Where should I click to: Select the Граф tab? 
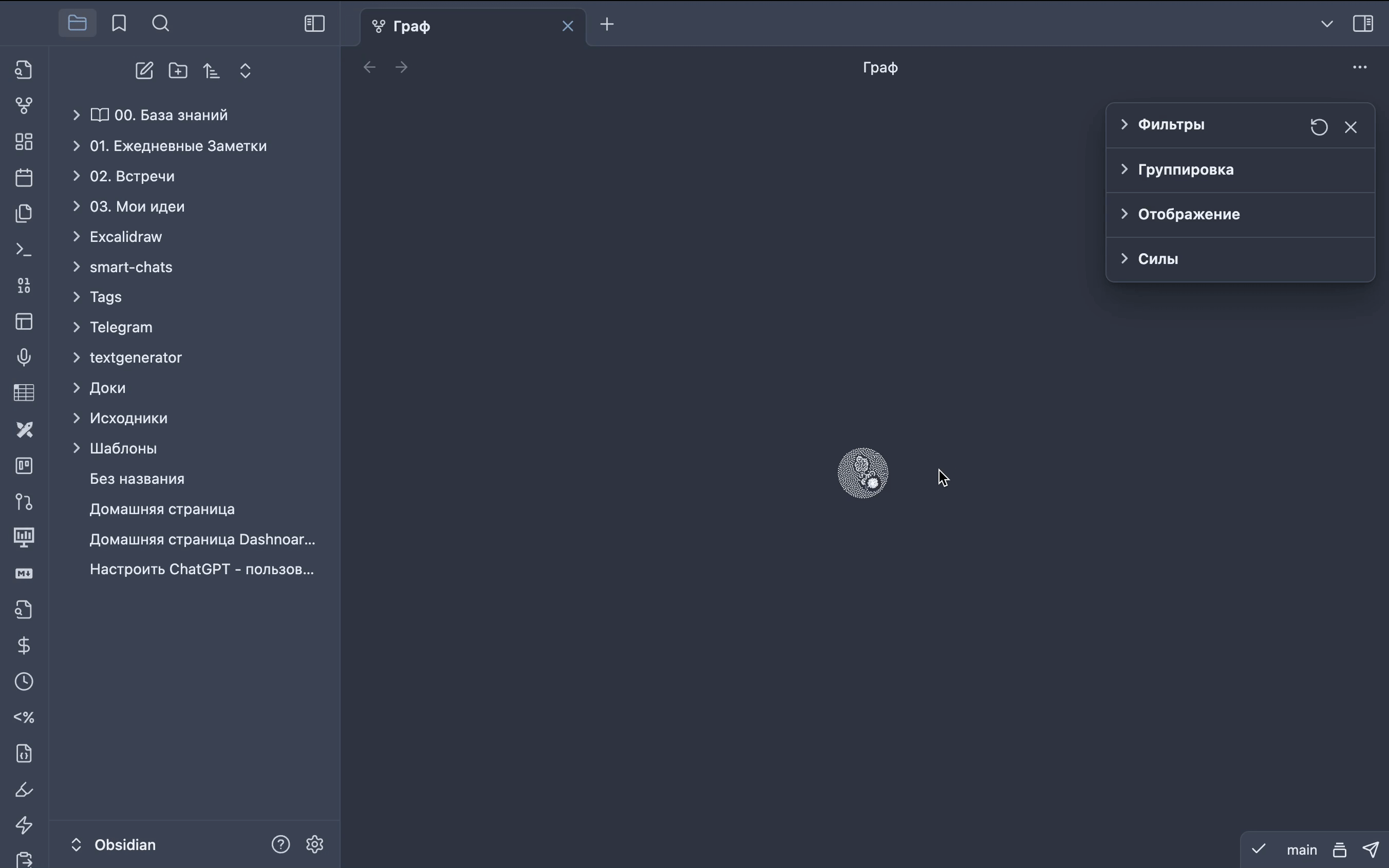pyautogui.click(x=459, y=26)
